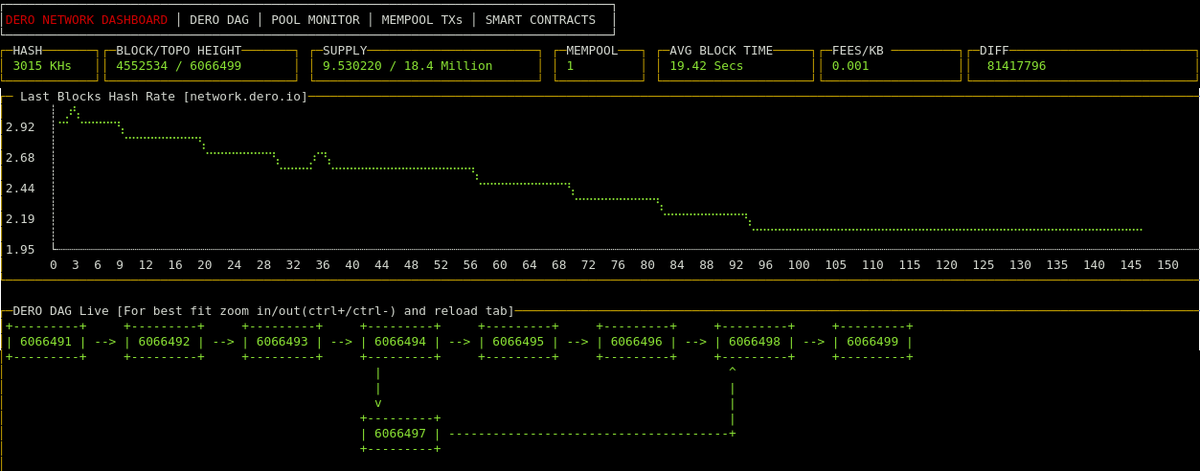1200x471 pixels.
Task: Click the BLOCK/TOPO HEIGHT label
Action: click(179, 50)
